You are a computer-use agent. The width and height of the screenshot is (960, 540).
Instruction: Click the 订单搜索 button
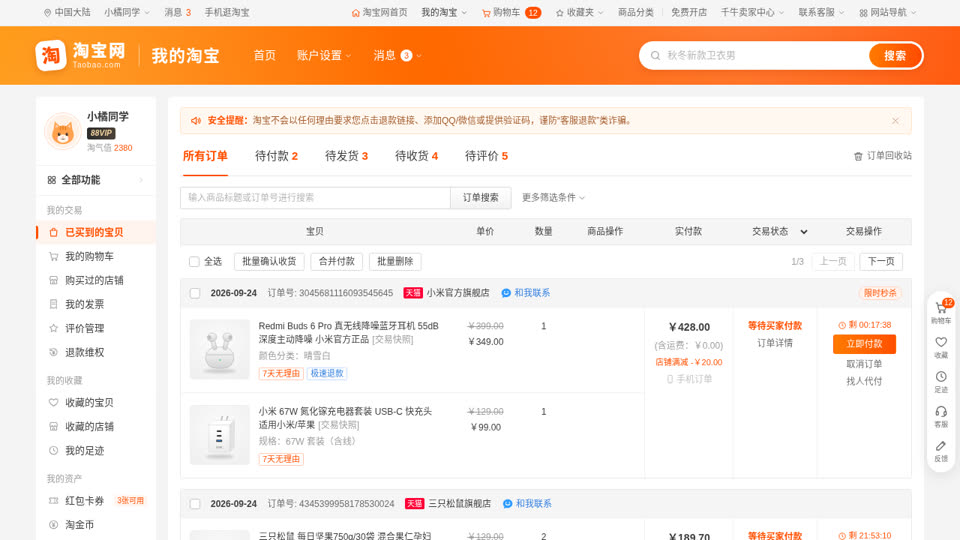pos(481,198)
